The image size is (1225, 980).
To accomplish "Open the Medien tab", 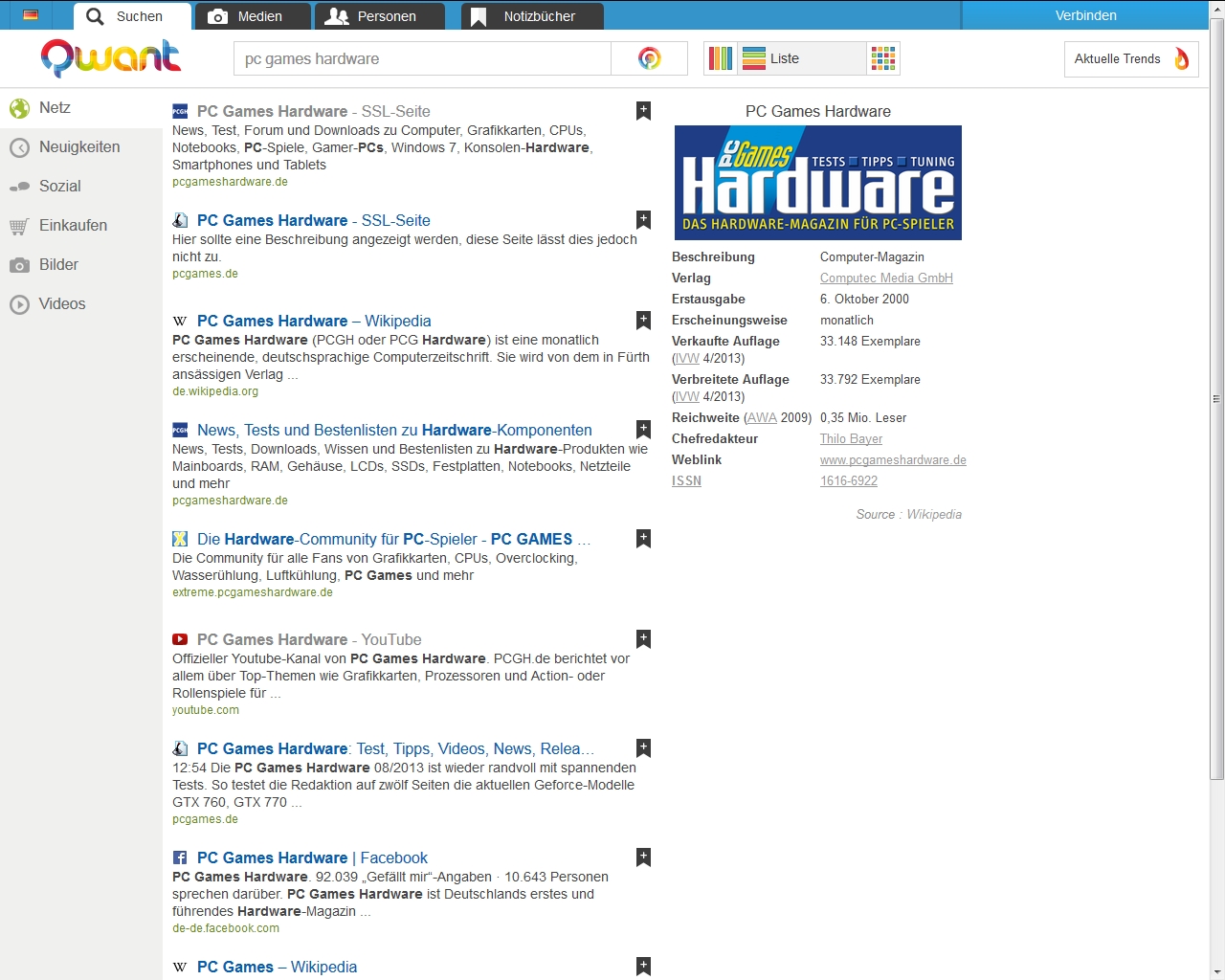I will pos(253,16).
